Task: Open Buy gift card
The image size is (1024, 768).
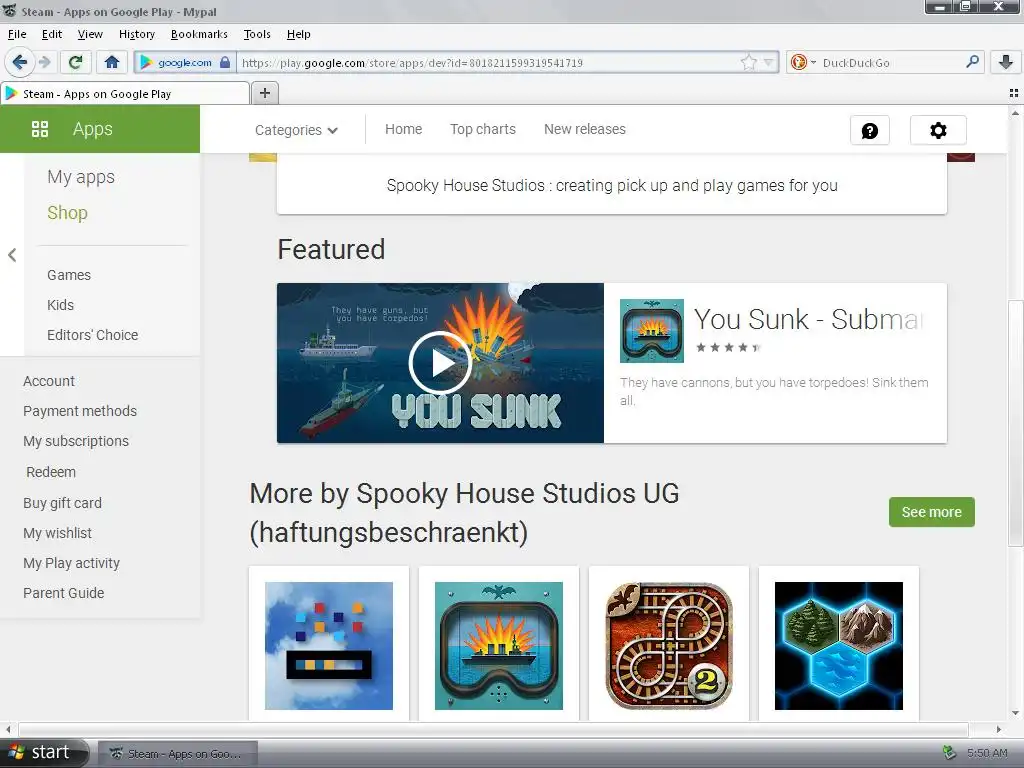Action: (x=62, y=504)
